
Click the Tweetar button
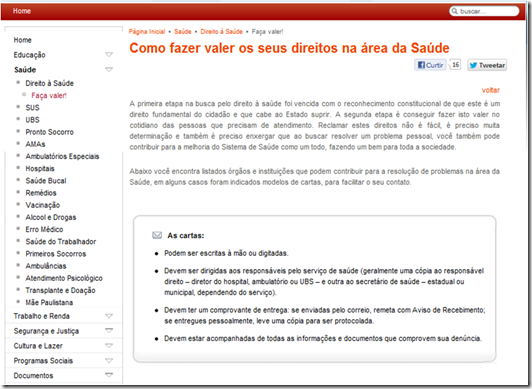click(487, 65)
